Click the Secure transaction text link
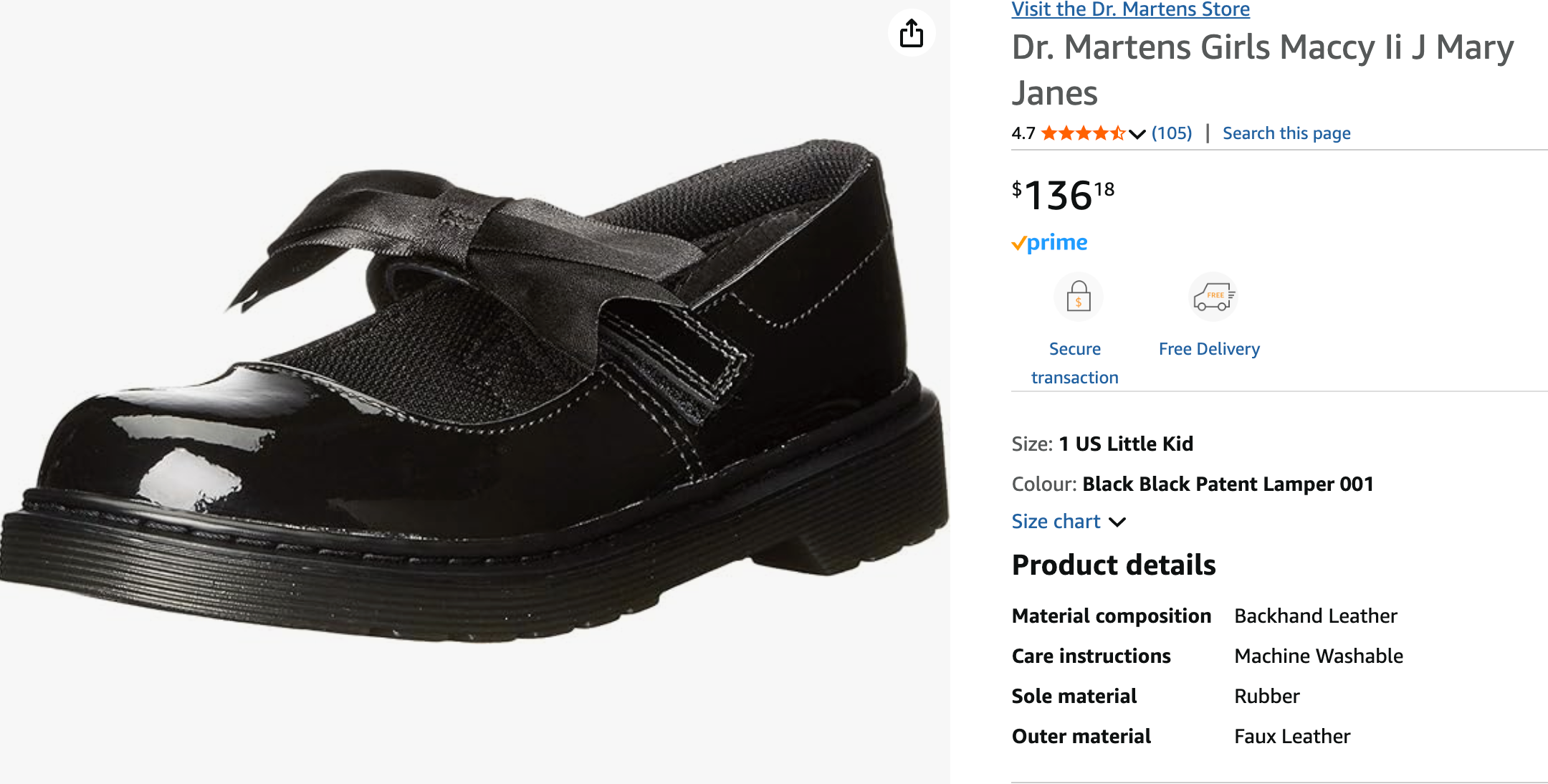Viewport: 1548px width, 784px height. 1074,363
